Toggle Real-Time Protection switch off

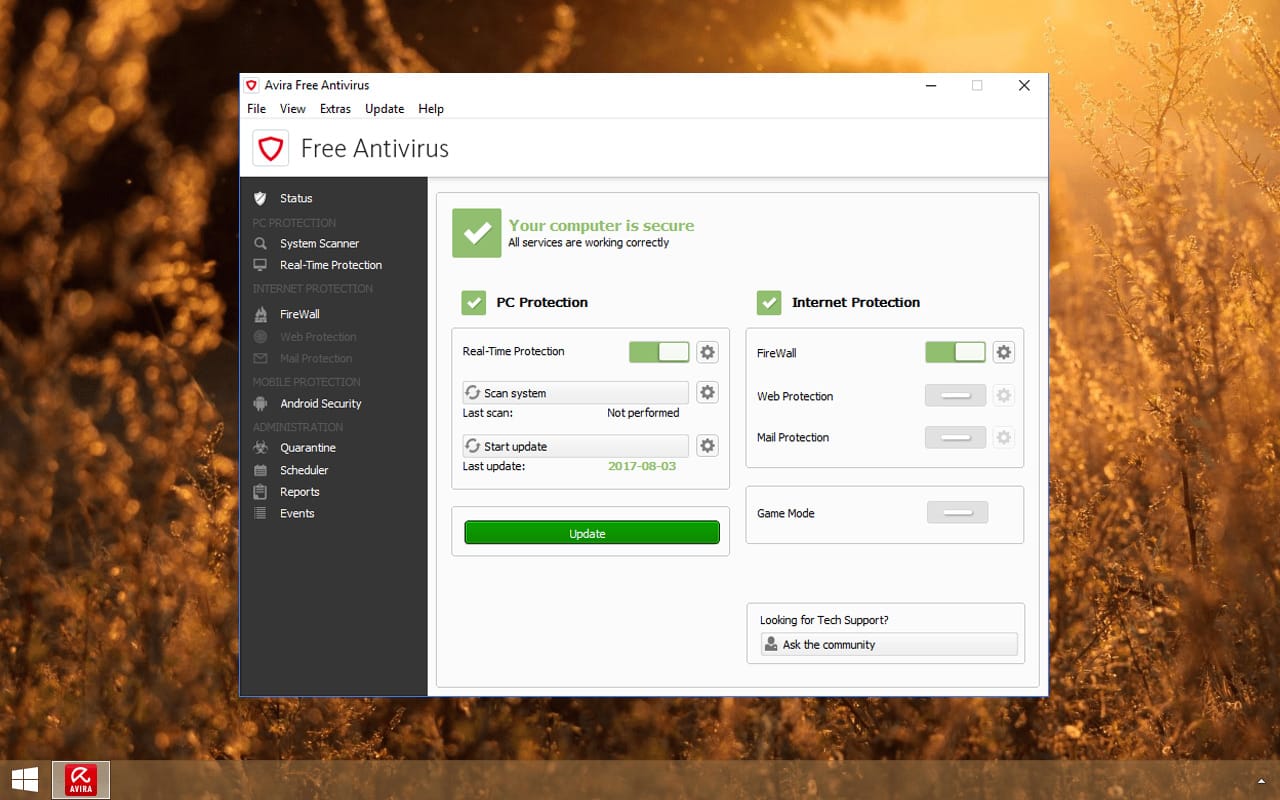659,352
